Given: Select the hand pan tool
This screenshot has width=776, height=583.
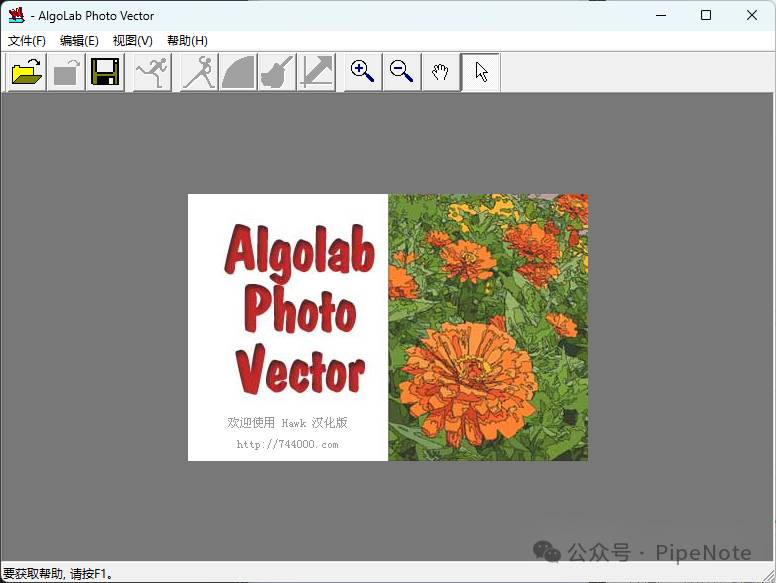Looking at the screenshot, I should [x=440, y=72].
